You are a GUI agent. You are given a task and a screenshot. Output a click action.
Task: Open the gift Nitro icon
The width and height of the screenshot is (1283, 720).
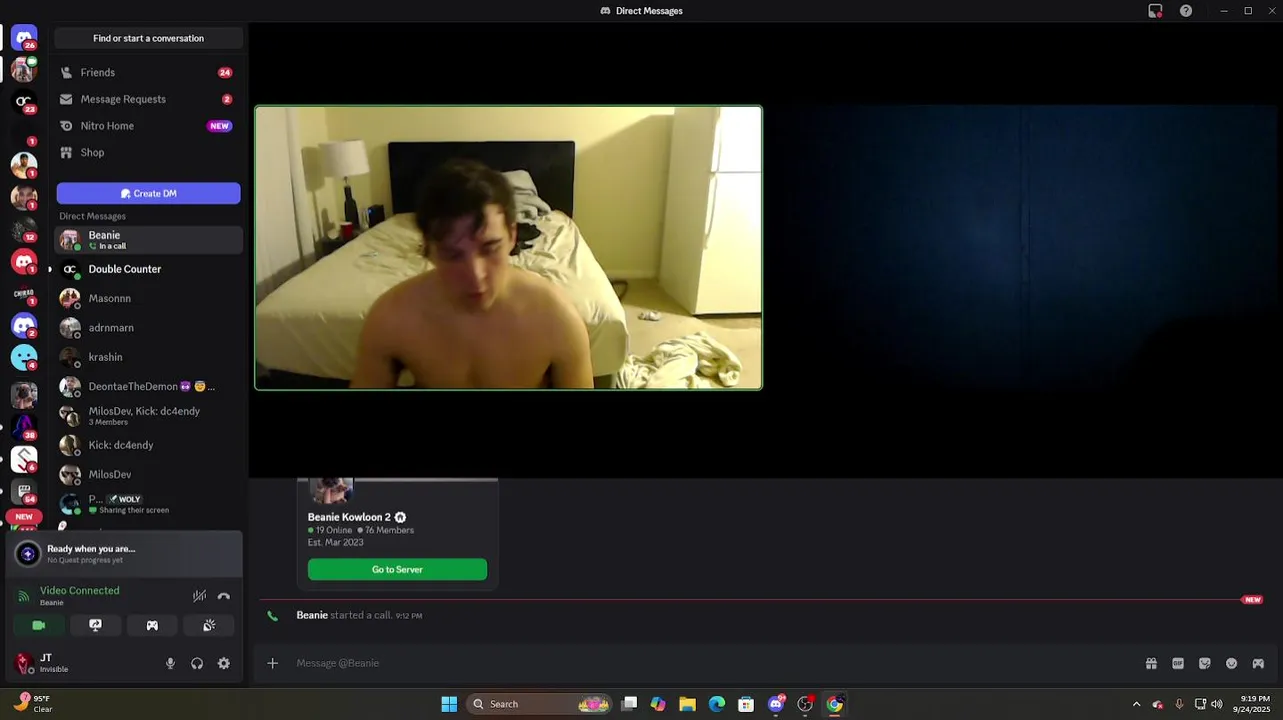click(1151, 663)
